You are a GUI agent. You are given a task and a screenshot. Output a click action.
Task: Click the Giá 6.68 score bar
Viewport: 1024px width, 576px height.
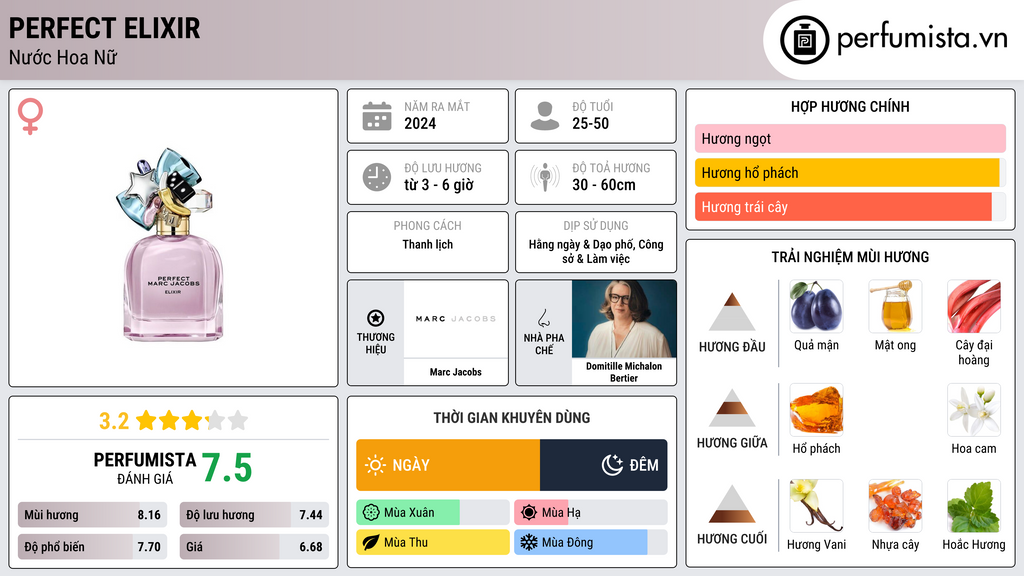coord(254,547)
